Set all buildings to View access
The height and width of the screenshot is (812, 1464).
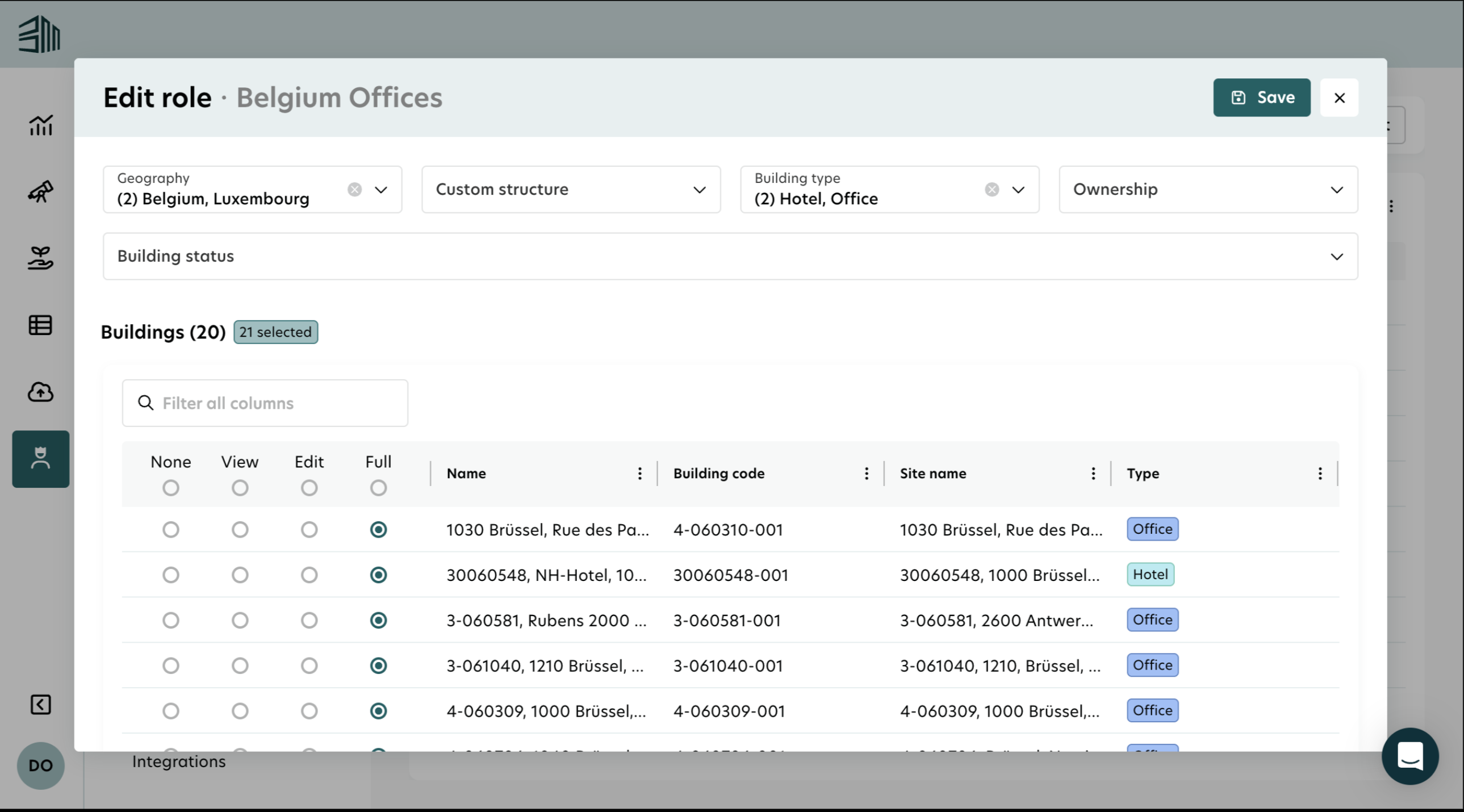(240, 488)
